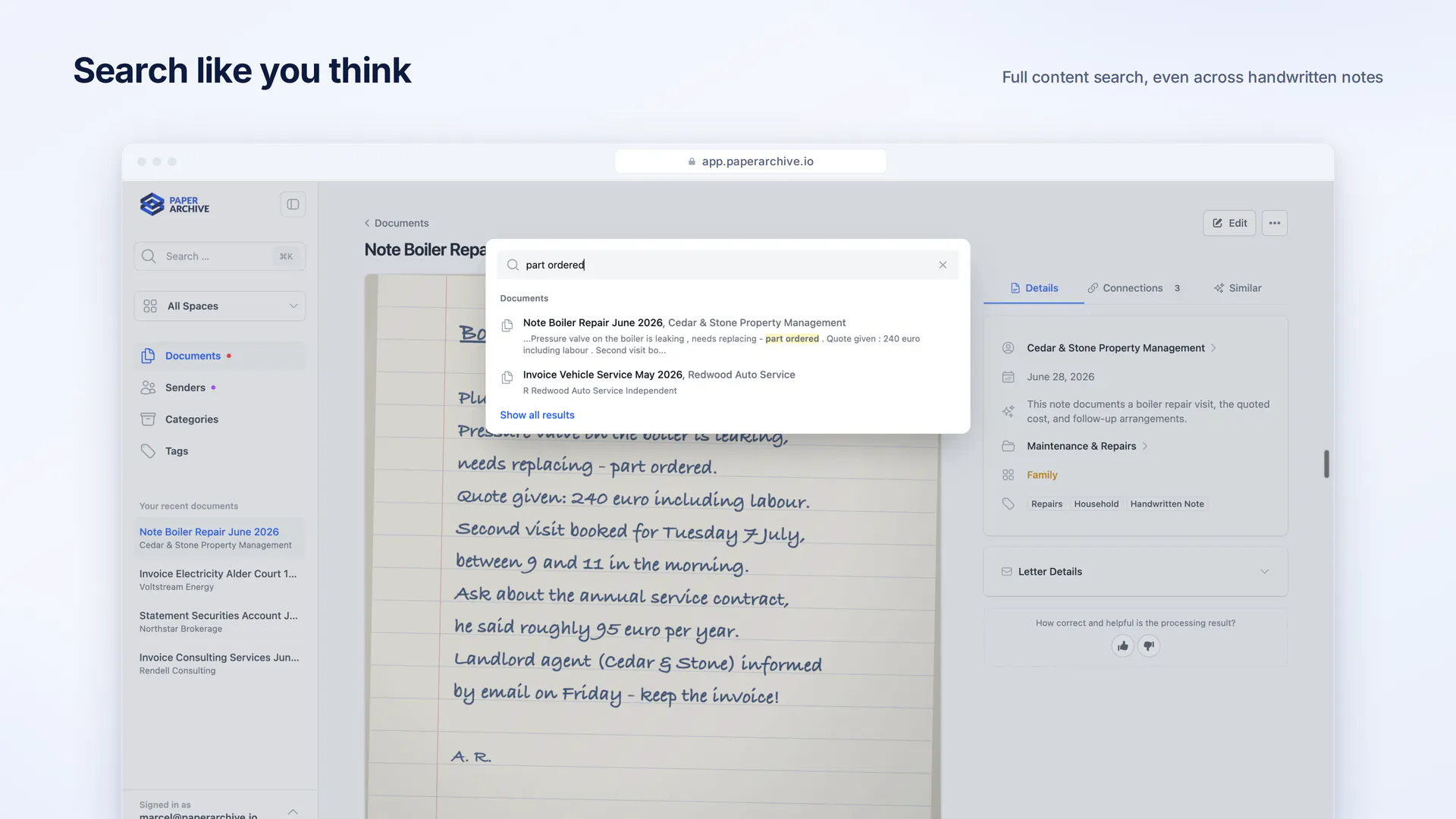The height and width of the screenshot is (819, 1456).
Task: Click the tag icon beside Repairs
Action: tap(1008, 504)
